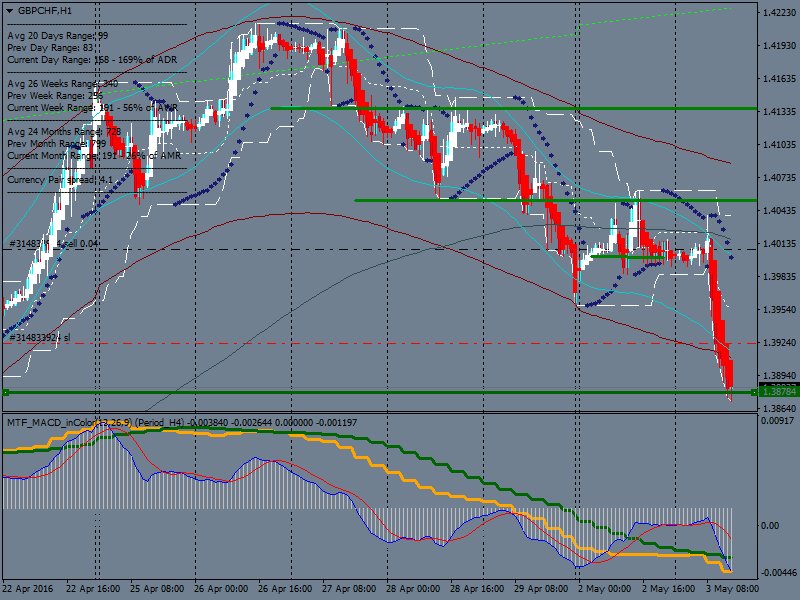Grab the left-end handle of the bottom green line
800x600 pixels.
point(6,392)
